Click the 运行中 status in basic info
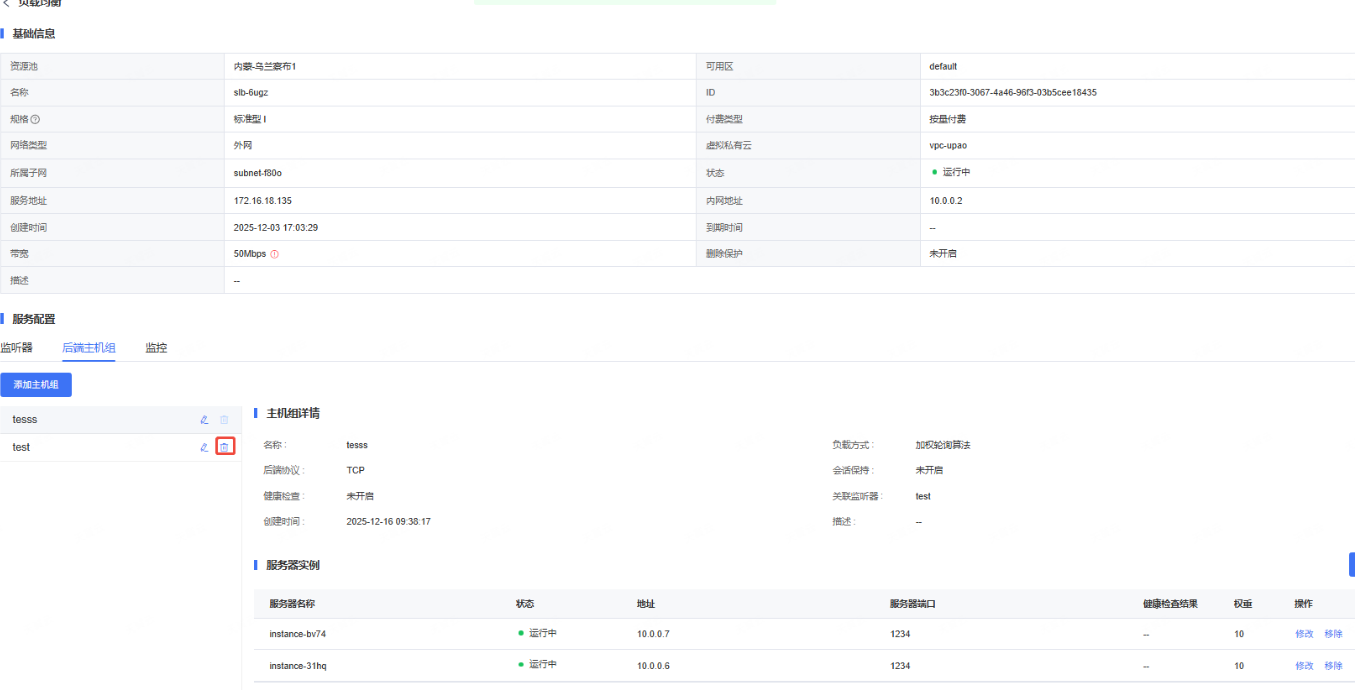 pos(956,173)
